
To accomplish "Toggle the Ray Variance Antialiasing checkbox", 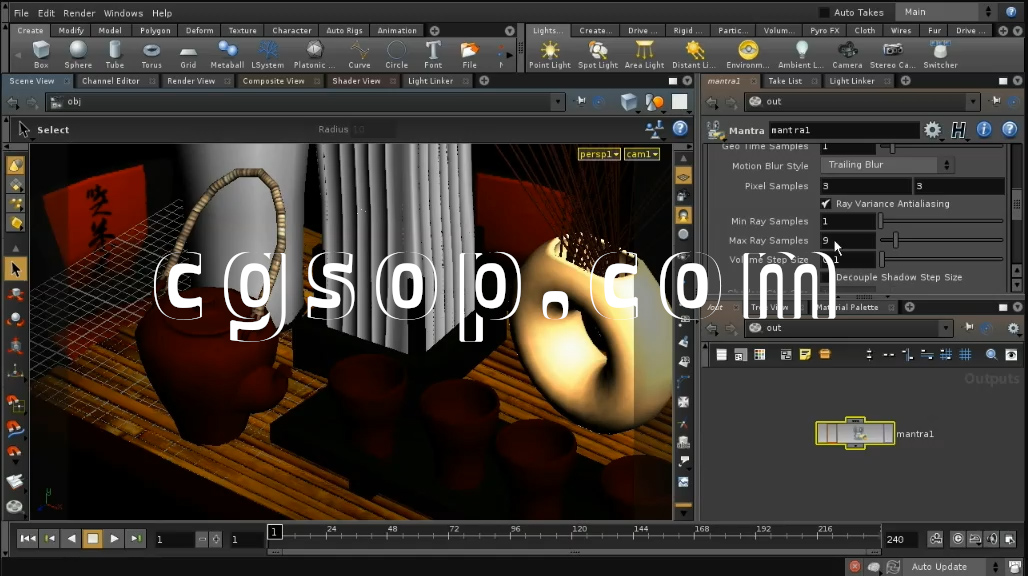I will pyautogui.click(x=826, y=204).
